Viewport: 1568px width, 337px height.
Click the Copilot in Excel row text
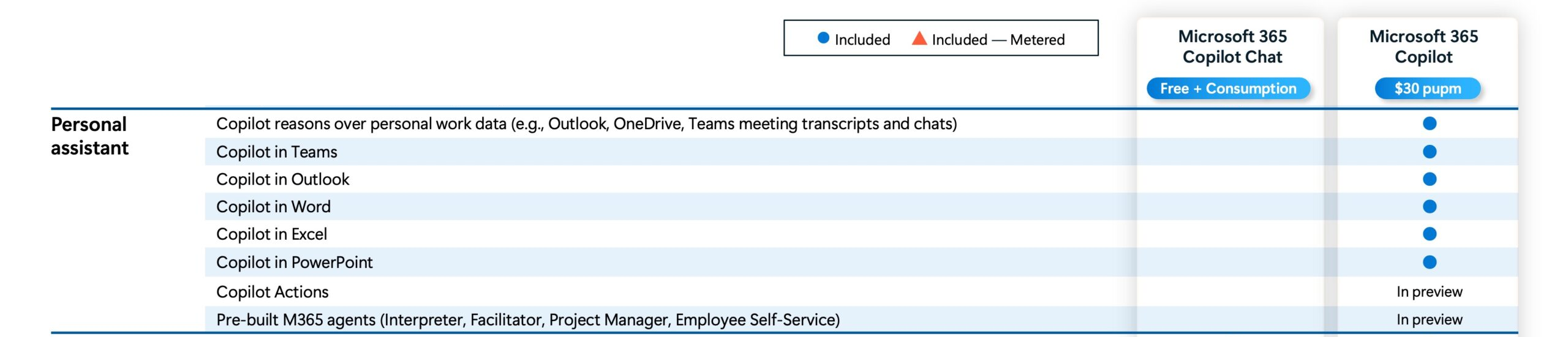[x=271, y=234]
